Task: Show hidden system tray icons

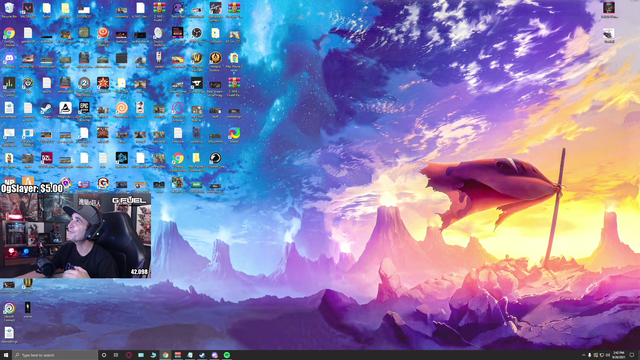Action: (584, 355)
